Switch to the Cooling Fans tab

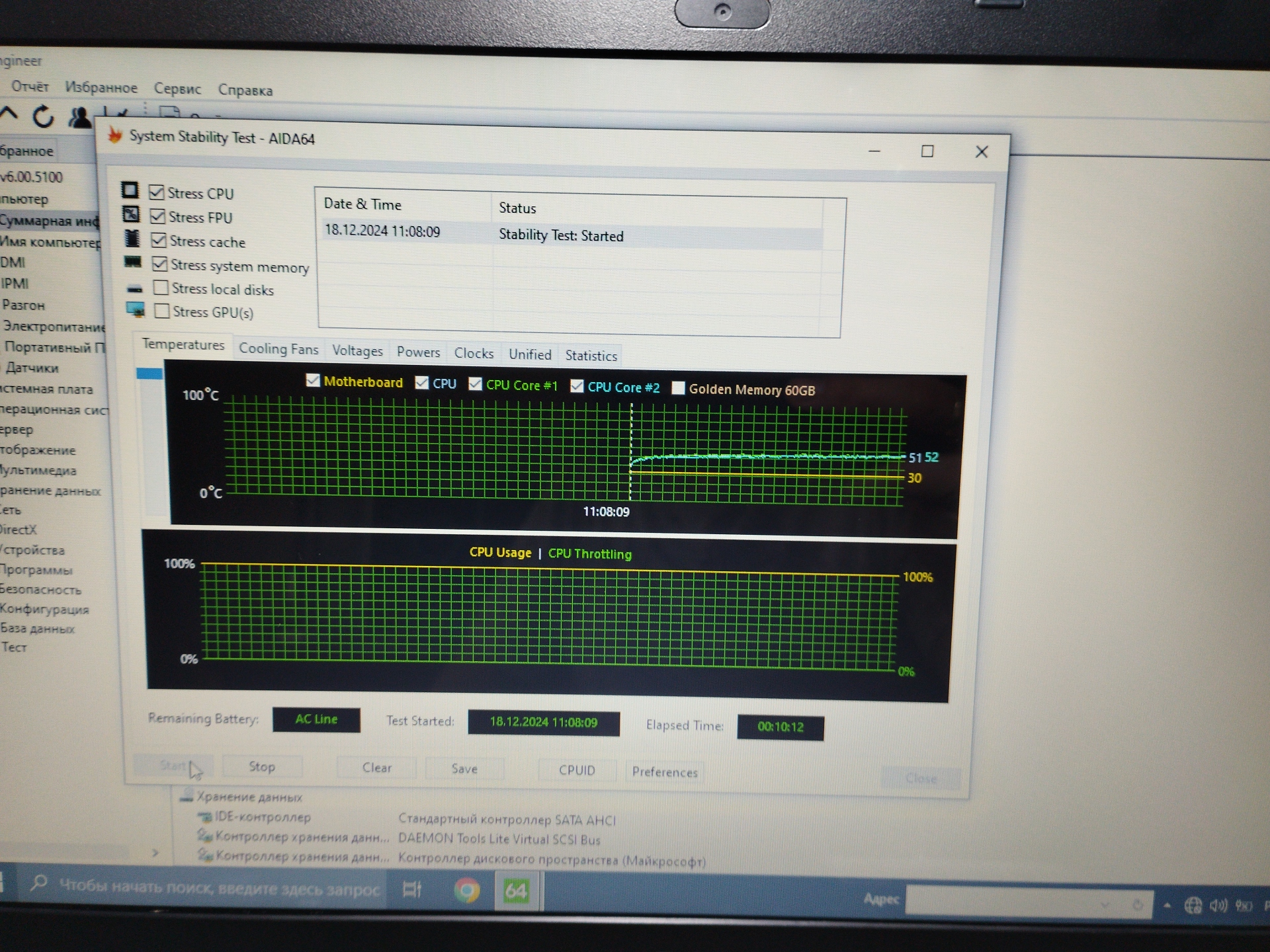(278, 348)
